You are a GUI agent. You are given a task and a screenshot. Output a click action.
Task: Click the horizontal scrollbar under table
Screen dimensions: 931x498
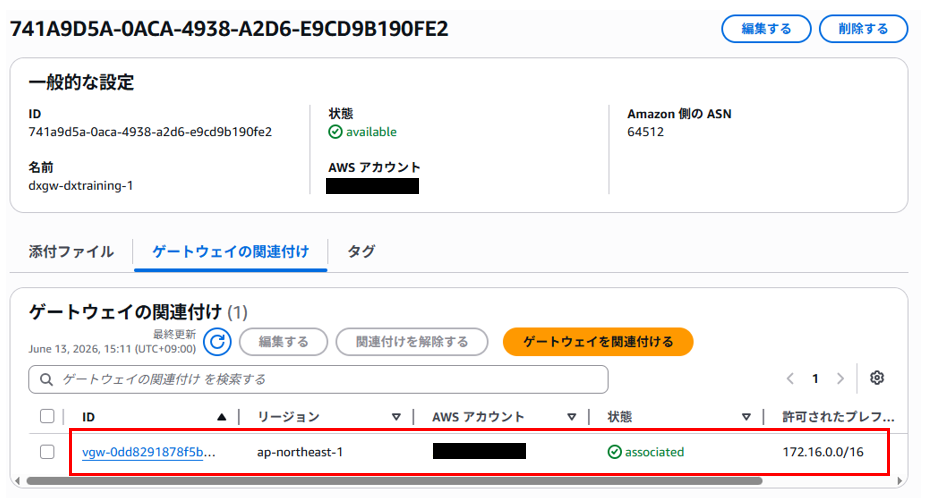[394, 481]
